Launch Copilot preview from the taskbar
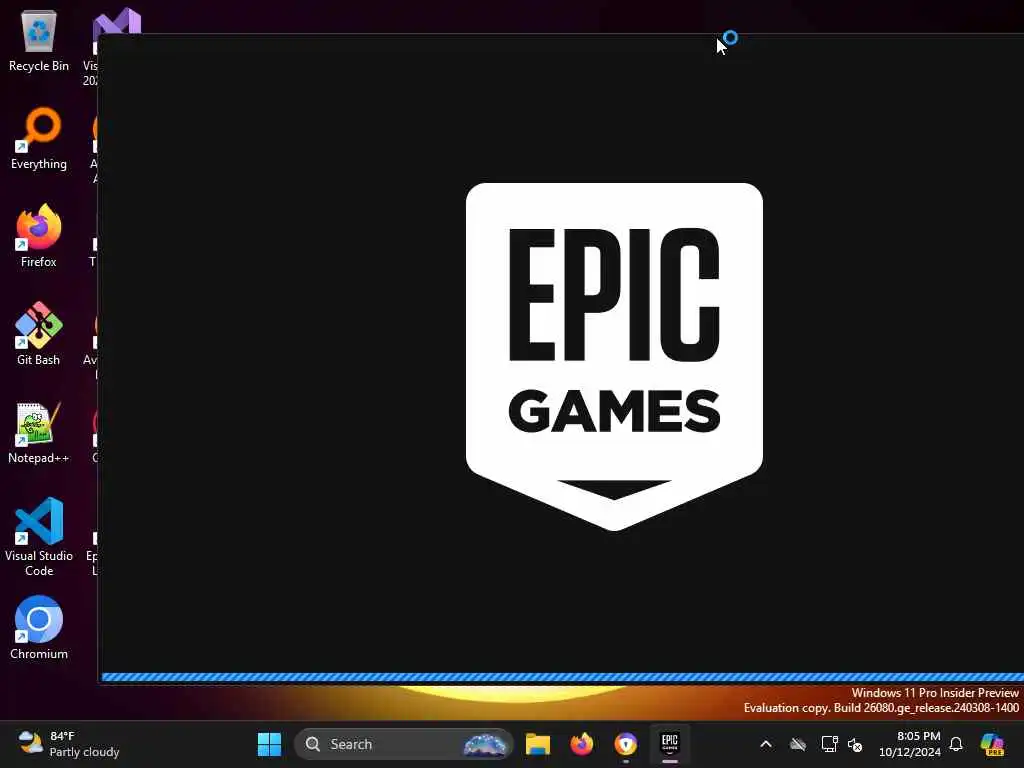Viewport: 1024px width, 768px height. point(992,744)
